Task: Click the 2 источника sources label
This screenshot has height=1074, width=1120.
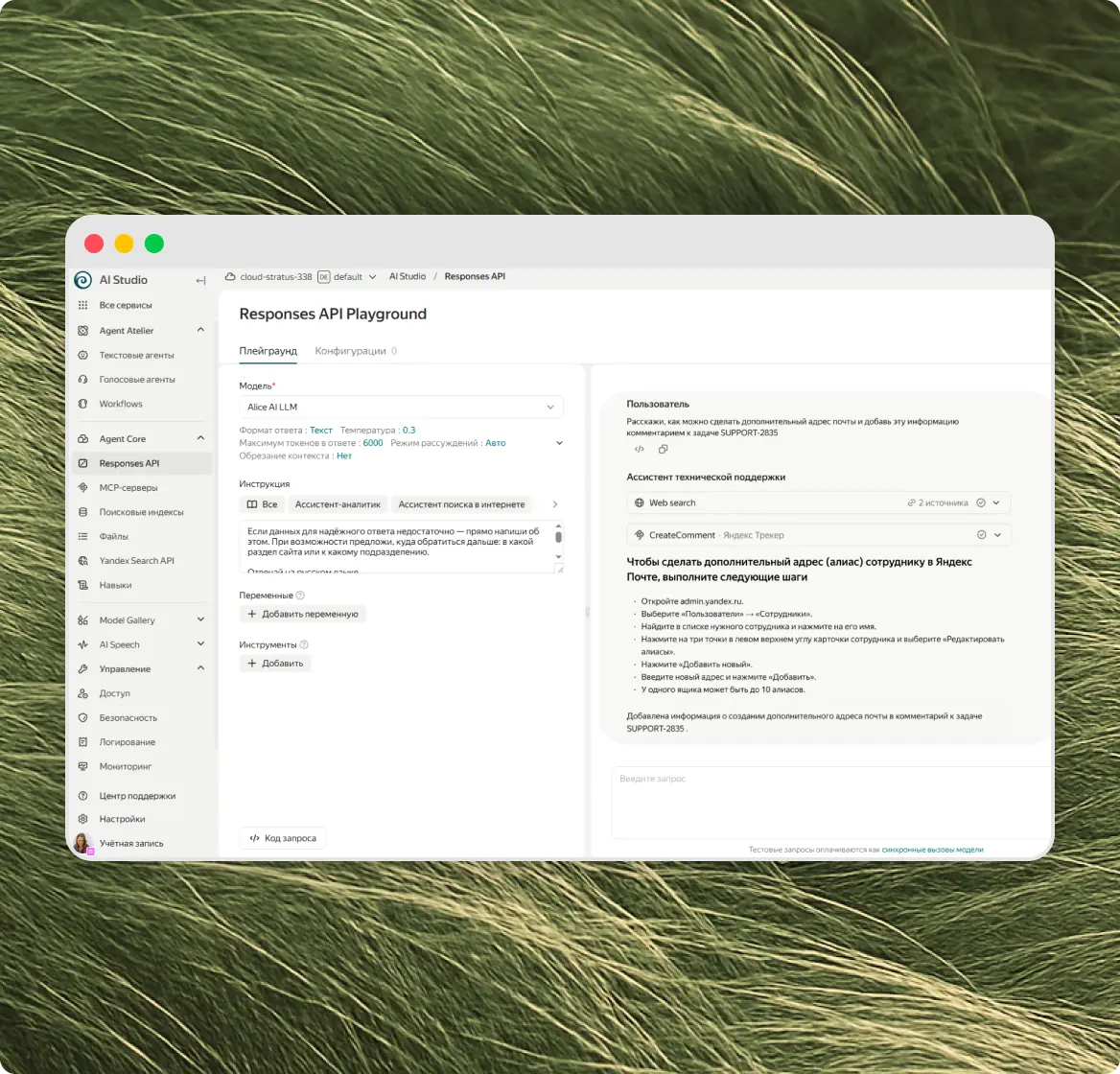Action: click(938, 502)
